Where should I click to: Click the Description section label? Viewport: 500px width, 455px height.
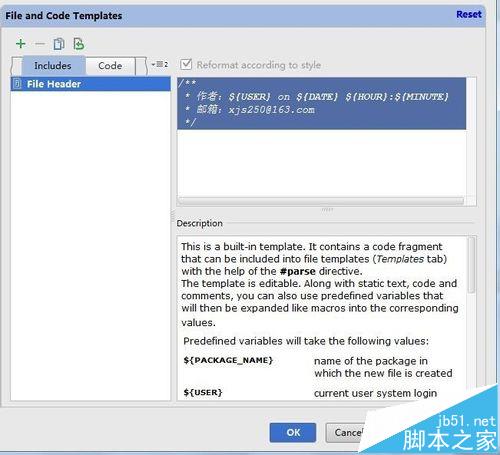200,223
